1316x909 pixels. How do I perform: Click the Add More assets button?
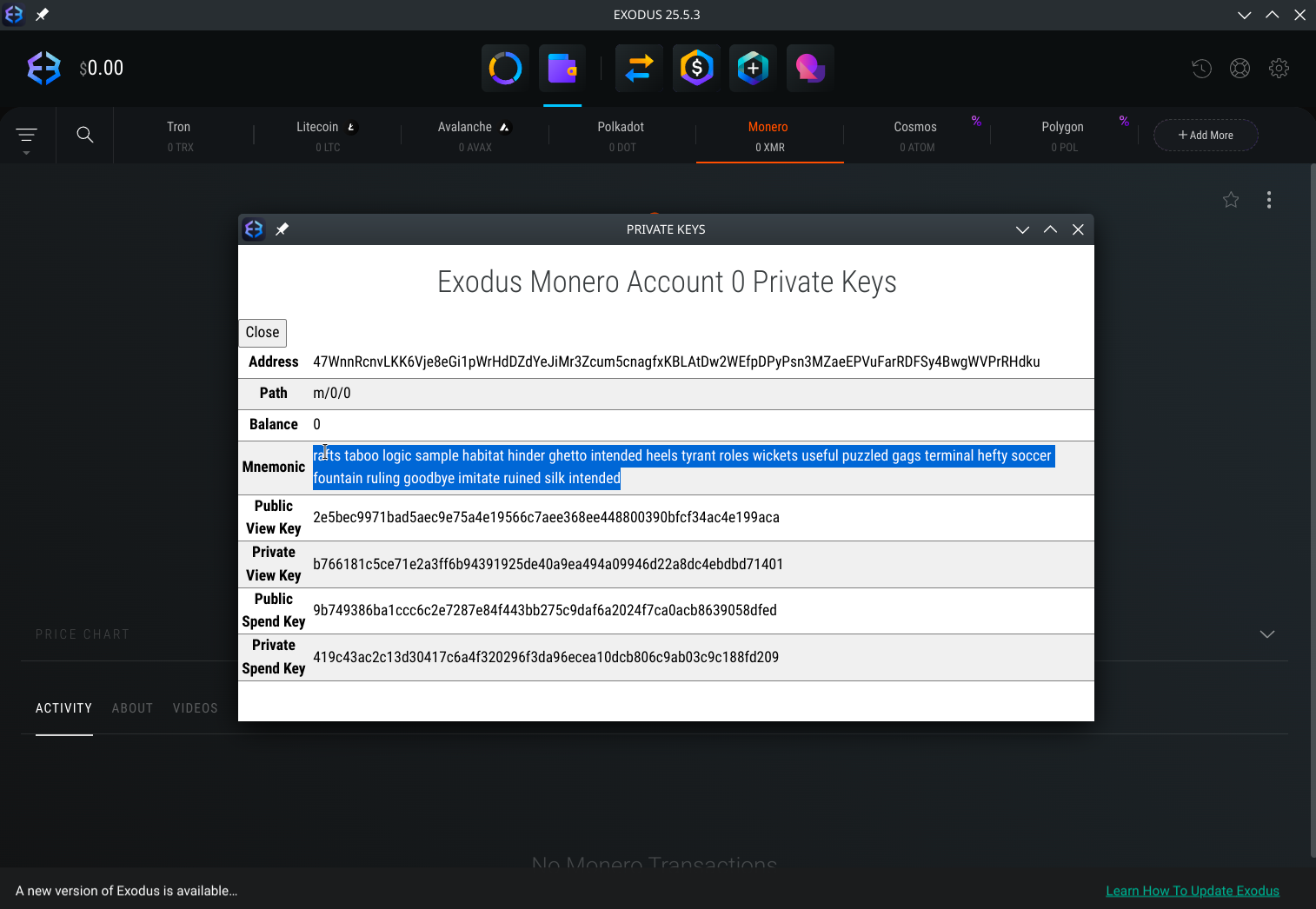1206,136
